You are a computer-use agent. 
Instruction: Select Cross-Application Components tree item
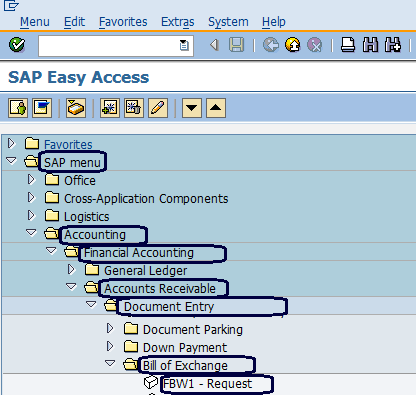(146, 199)
